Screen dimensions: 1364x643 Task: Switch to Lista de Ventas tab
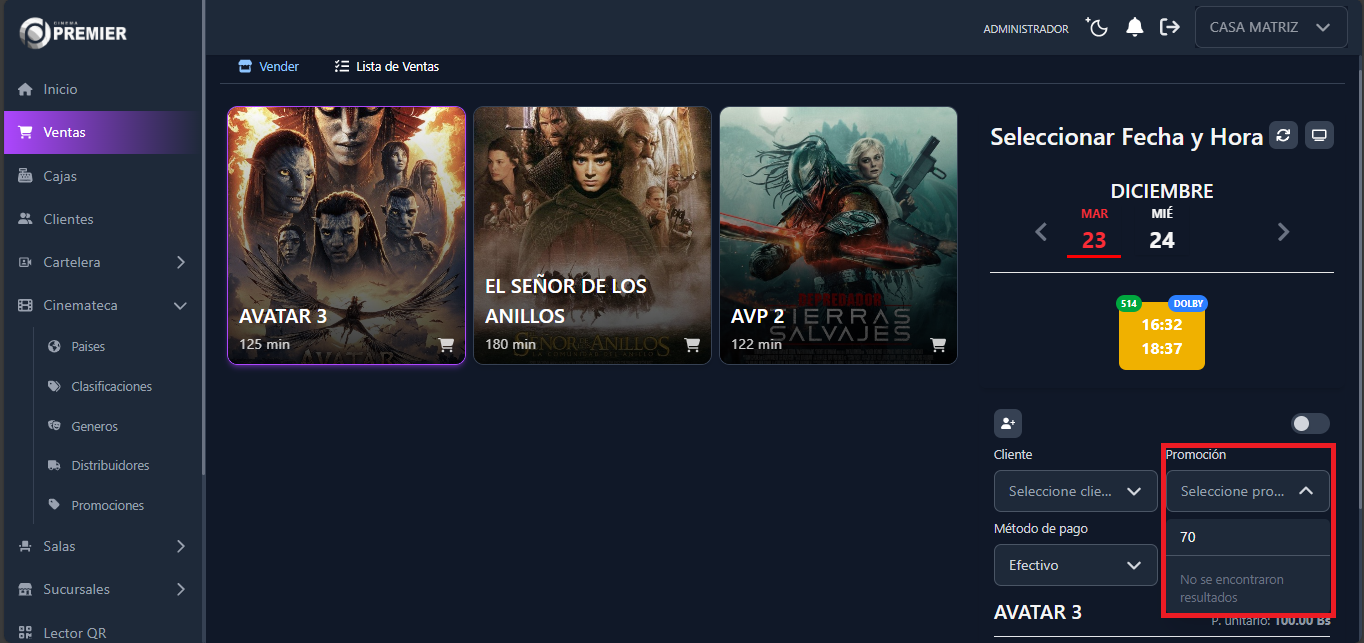[387, 67]
